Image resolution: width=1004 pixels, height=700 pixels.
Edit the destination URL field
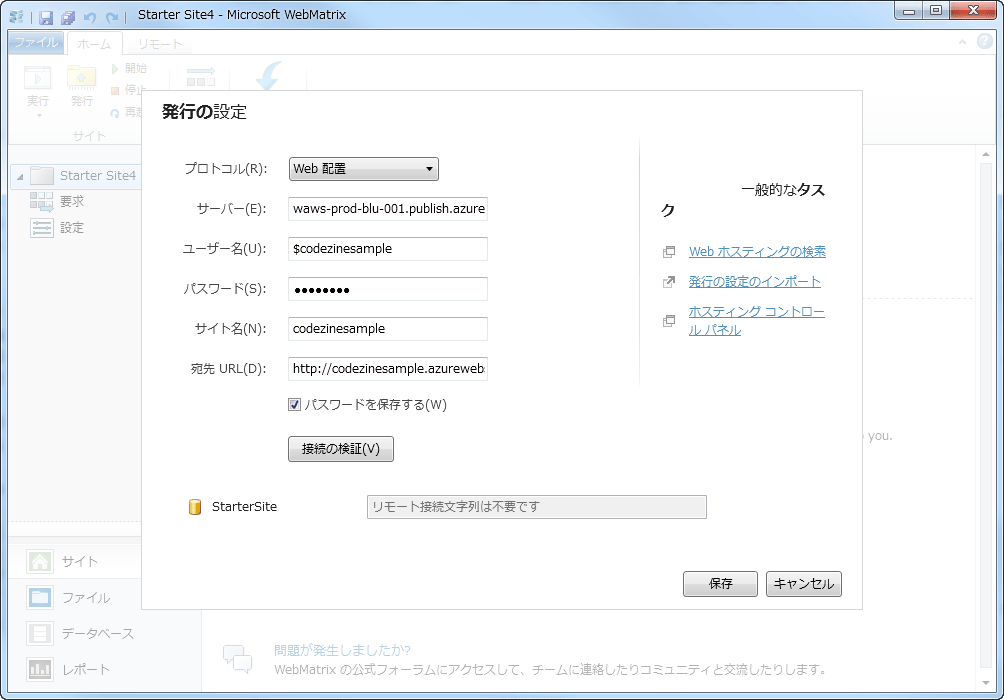click(388, 369)
